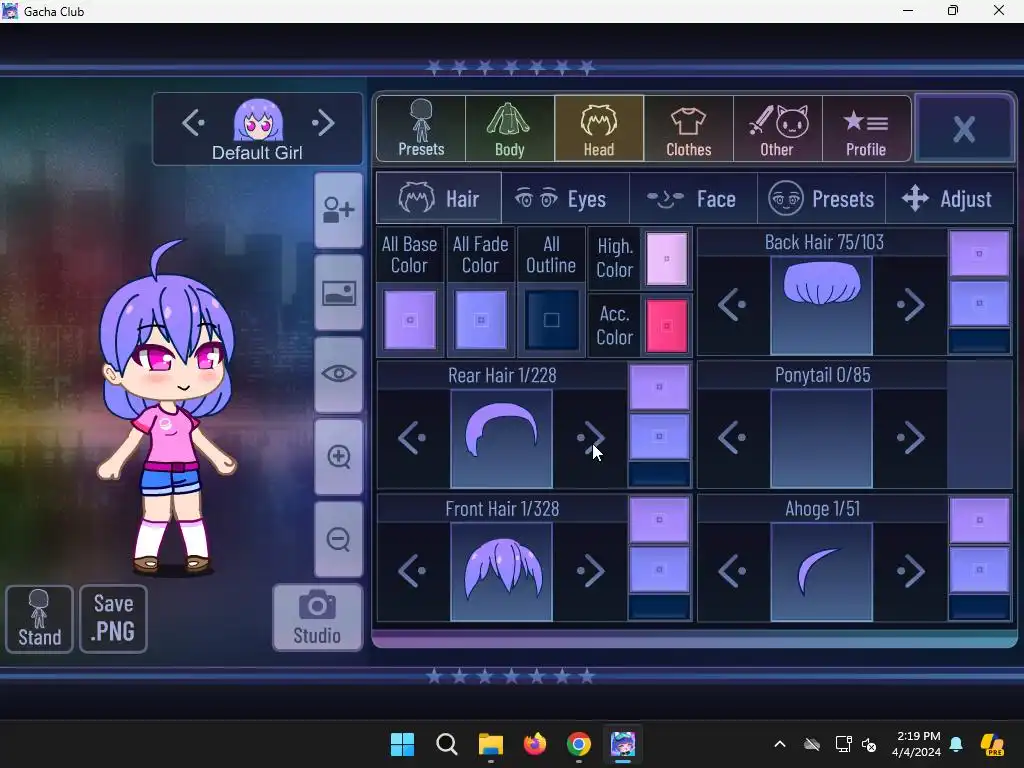Image resolution: width=1024 pixels, height=768 pixels.
Task: Click the Stand pose button
Action: [x=39, y=619]
